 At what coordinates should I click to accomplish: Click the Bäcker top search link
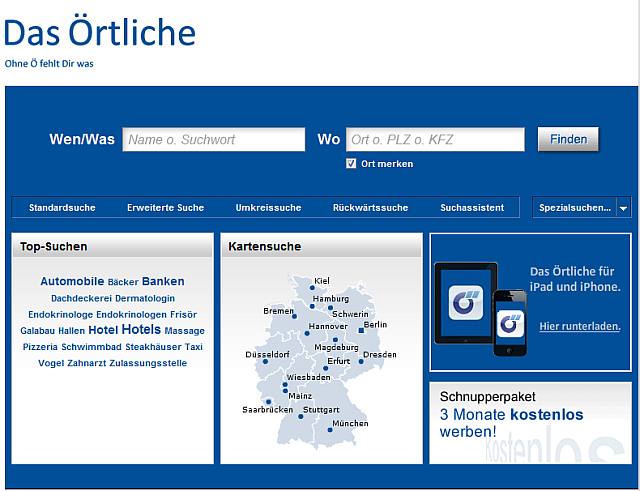click(123, 282)
